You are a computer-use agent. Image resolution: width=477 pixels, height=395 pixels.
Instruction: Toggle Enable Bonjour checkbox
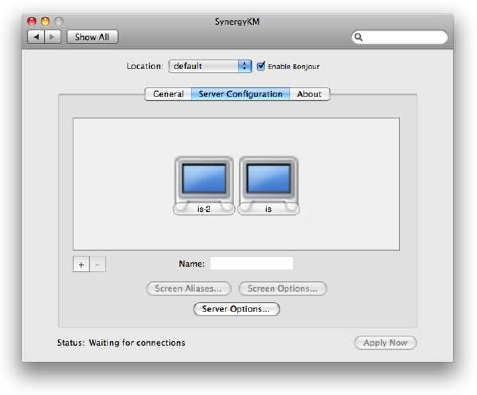[x=261, y=66]
